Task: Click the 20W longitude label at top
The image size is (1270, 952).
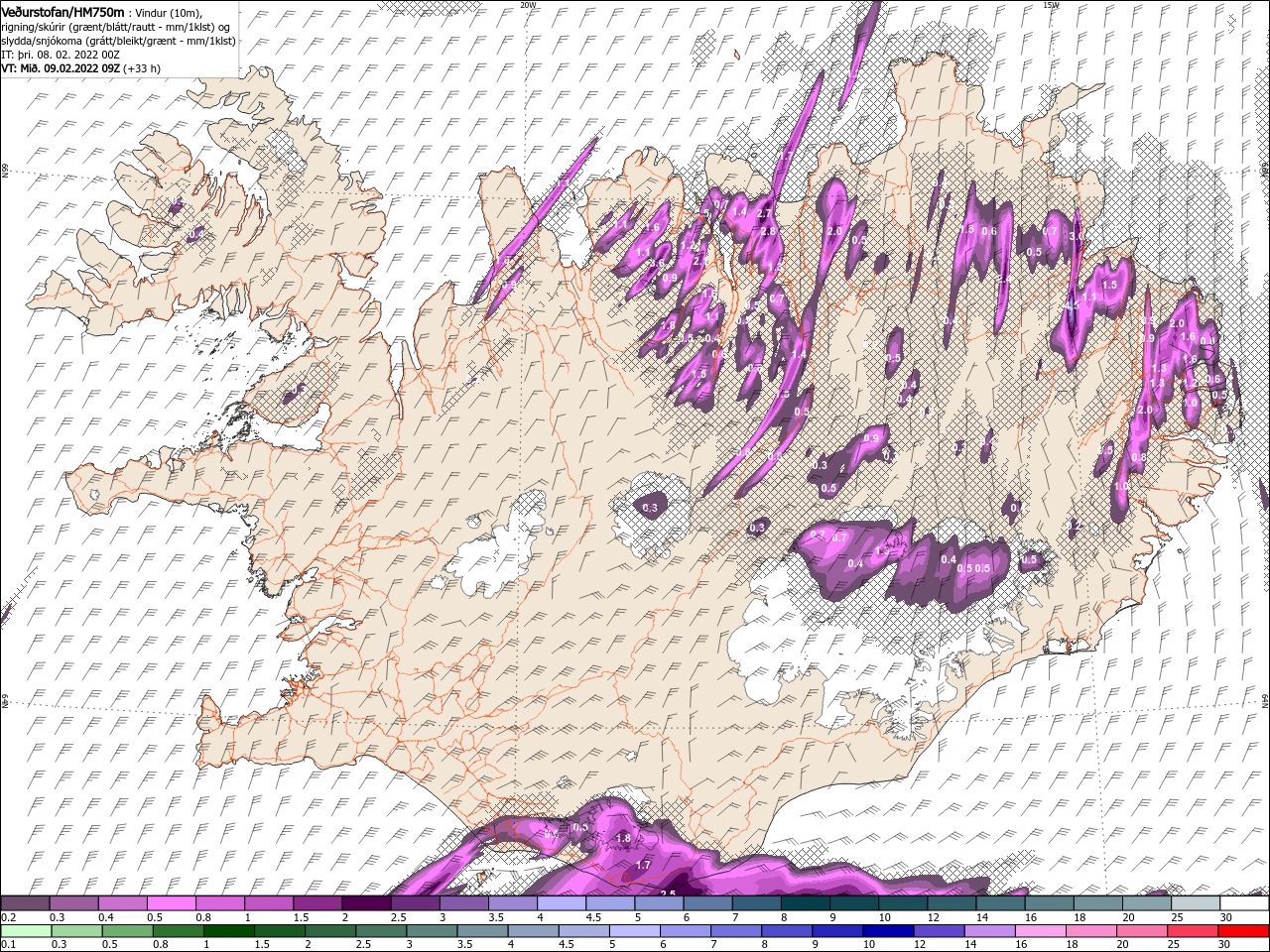Action: (528, 5)
